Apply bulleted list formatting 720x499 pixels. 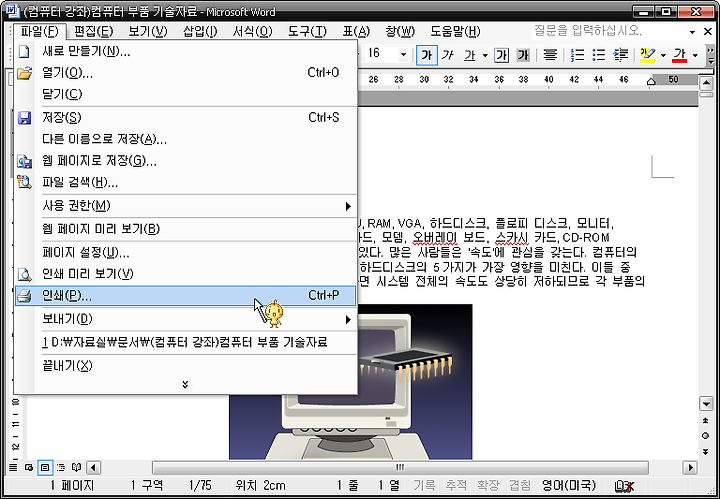pyautogui.click(x=598, y=55)
